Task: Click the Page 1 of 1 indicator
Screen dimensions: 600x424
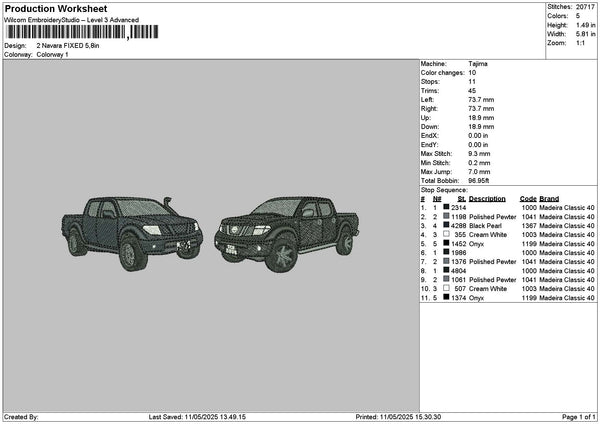Action: tap(579, 417)
